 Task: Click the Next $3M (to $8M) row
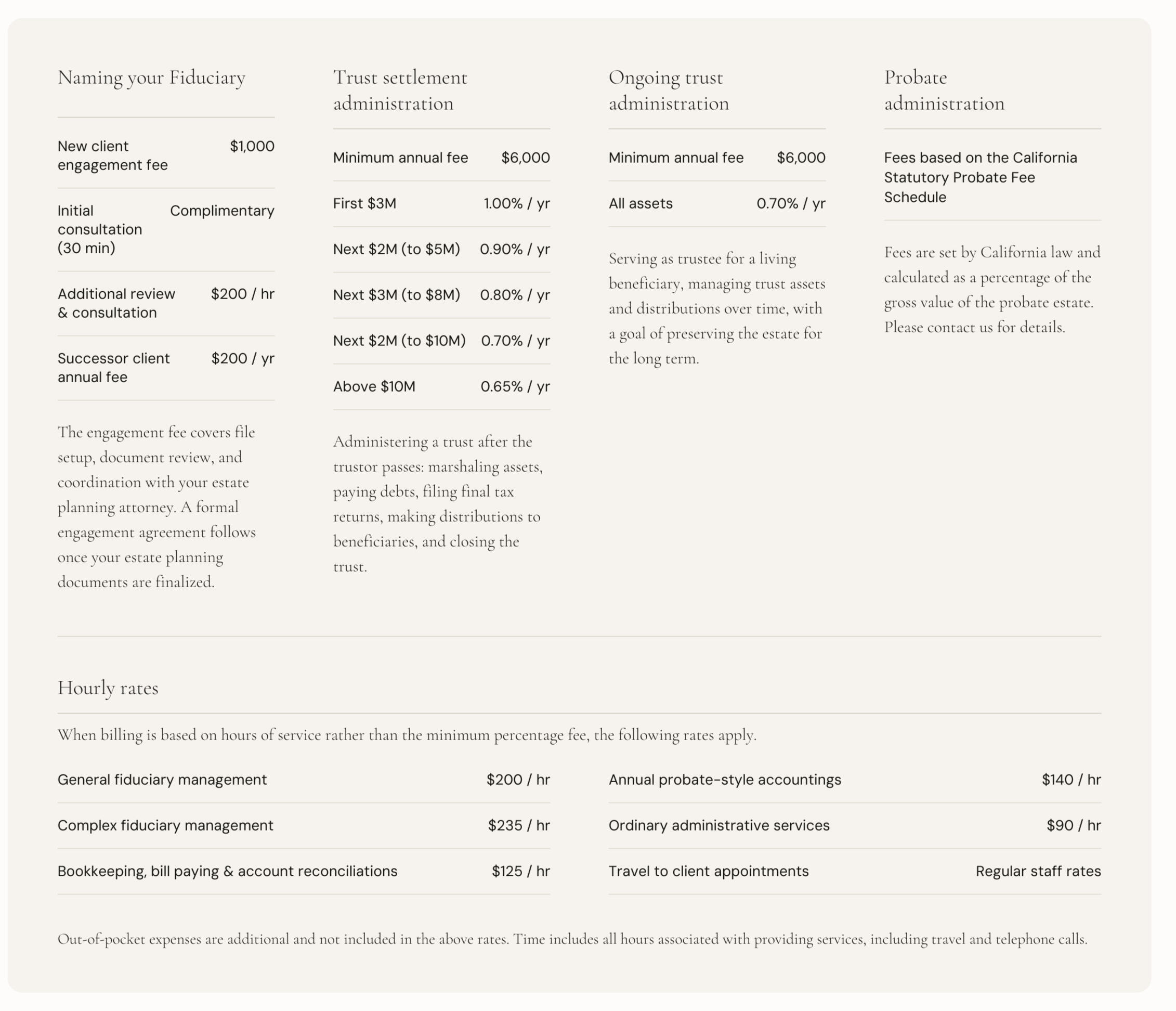441,295
